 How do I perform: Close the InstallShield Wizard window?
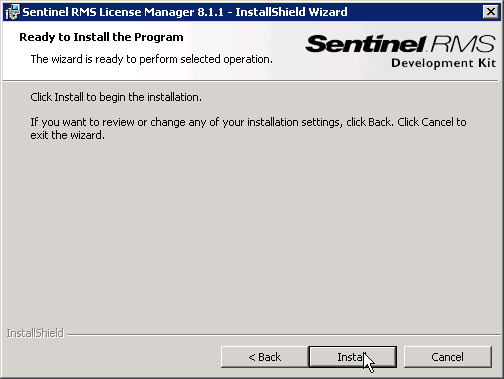(x=491, y=12)
